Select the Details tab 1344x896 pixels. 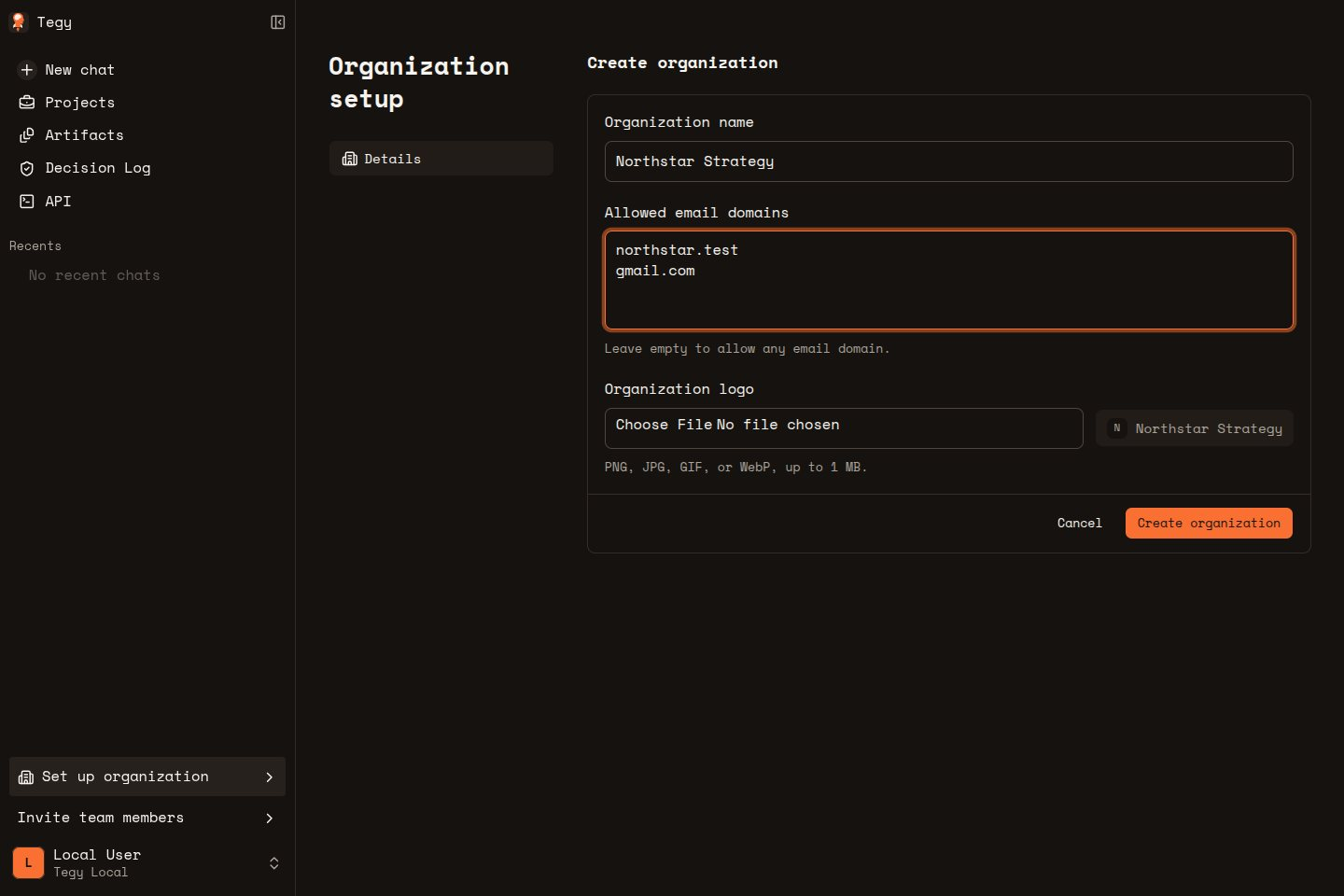pos(441,159)
